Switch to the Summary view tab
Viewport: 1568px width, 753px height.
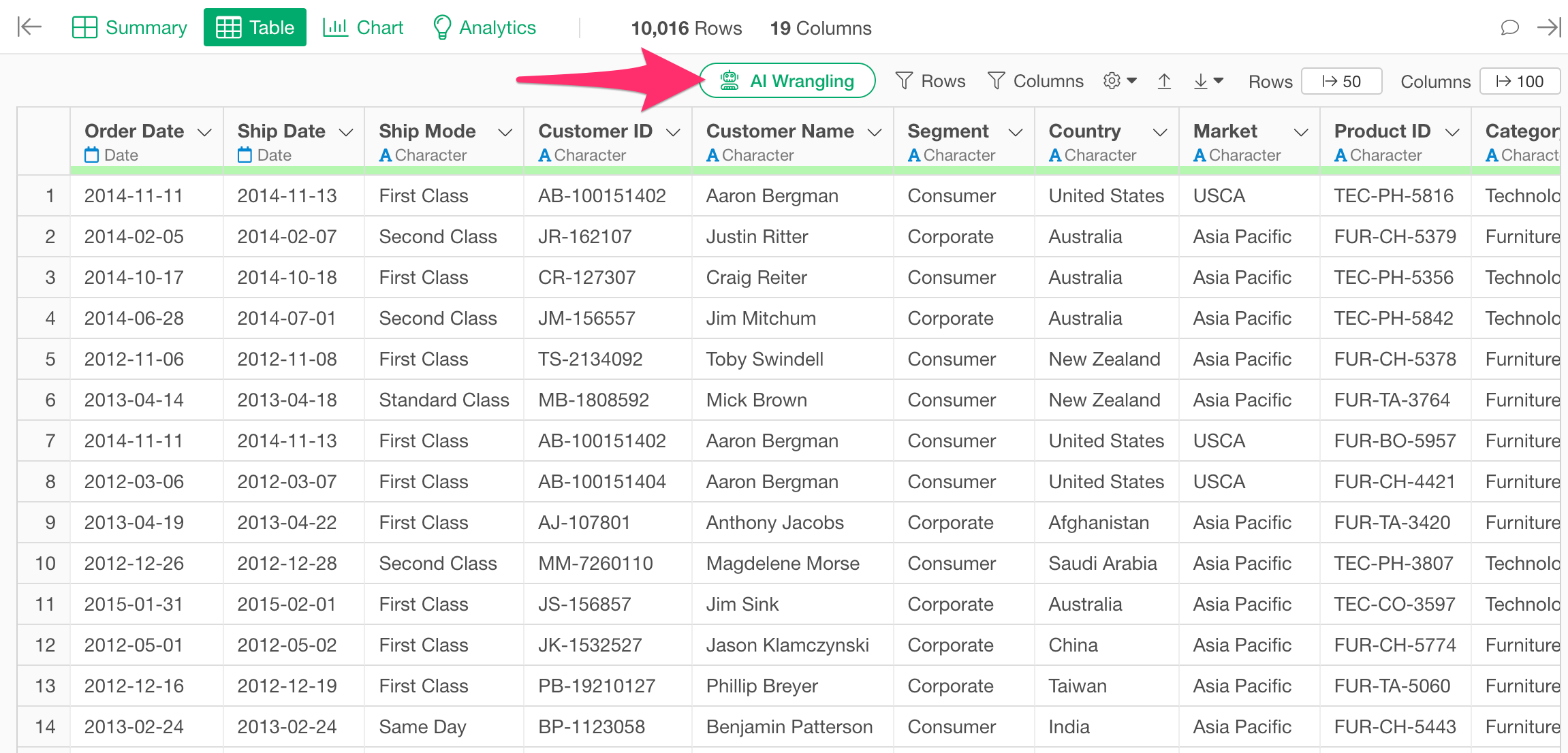pyautogui.click(x=129, y=27)
